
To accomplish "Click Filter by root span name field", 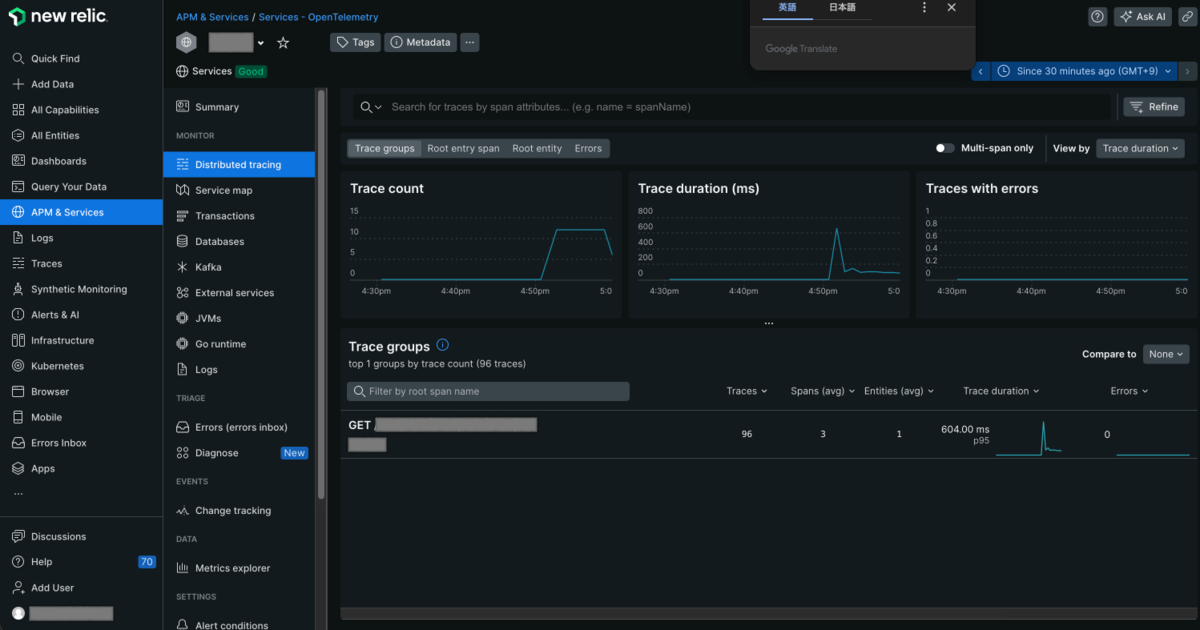I will pyautogui.click(x=488, y=392).
